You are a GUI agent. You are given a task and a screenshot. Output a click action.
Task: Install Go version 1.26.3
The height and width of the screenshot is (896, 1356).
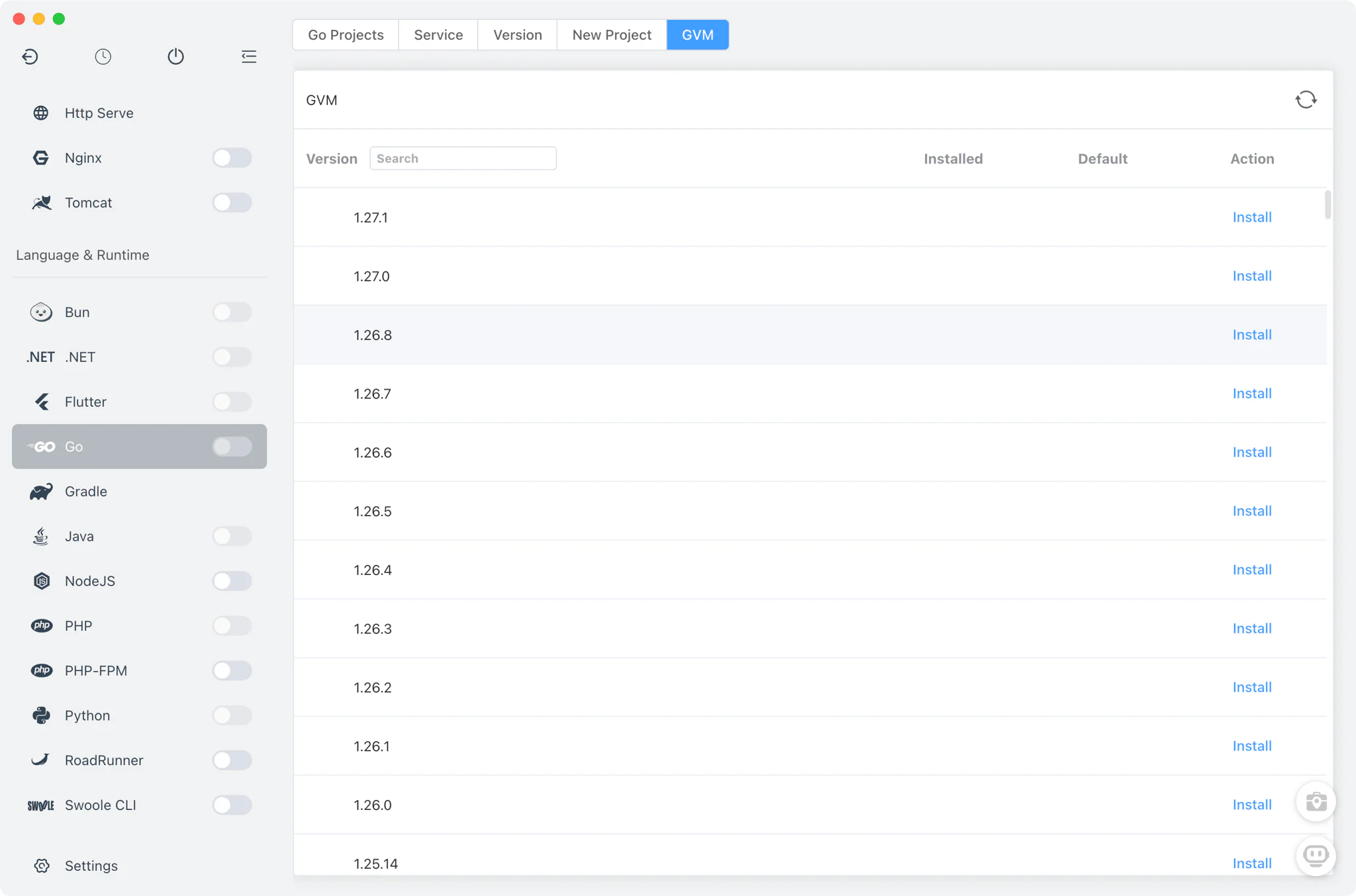[1252, 629]
